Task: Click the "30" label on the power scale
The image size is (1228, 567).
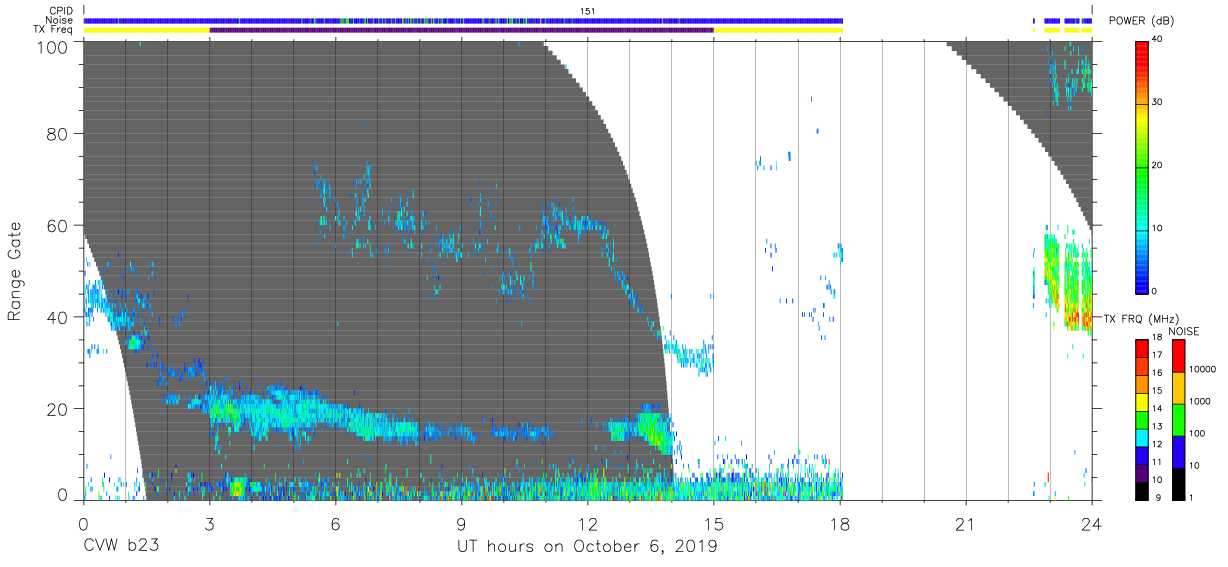Action: click(1159, 103)
